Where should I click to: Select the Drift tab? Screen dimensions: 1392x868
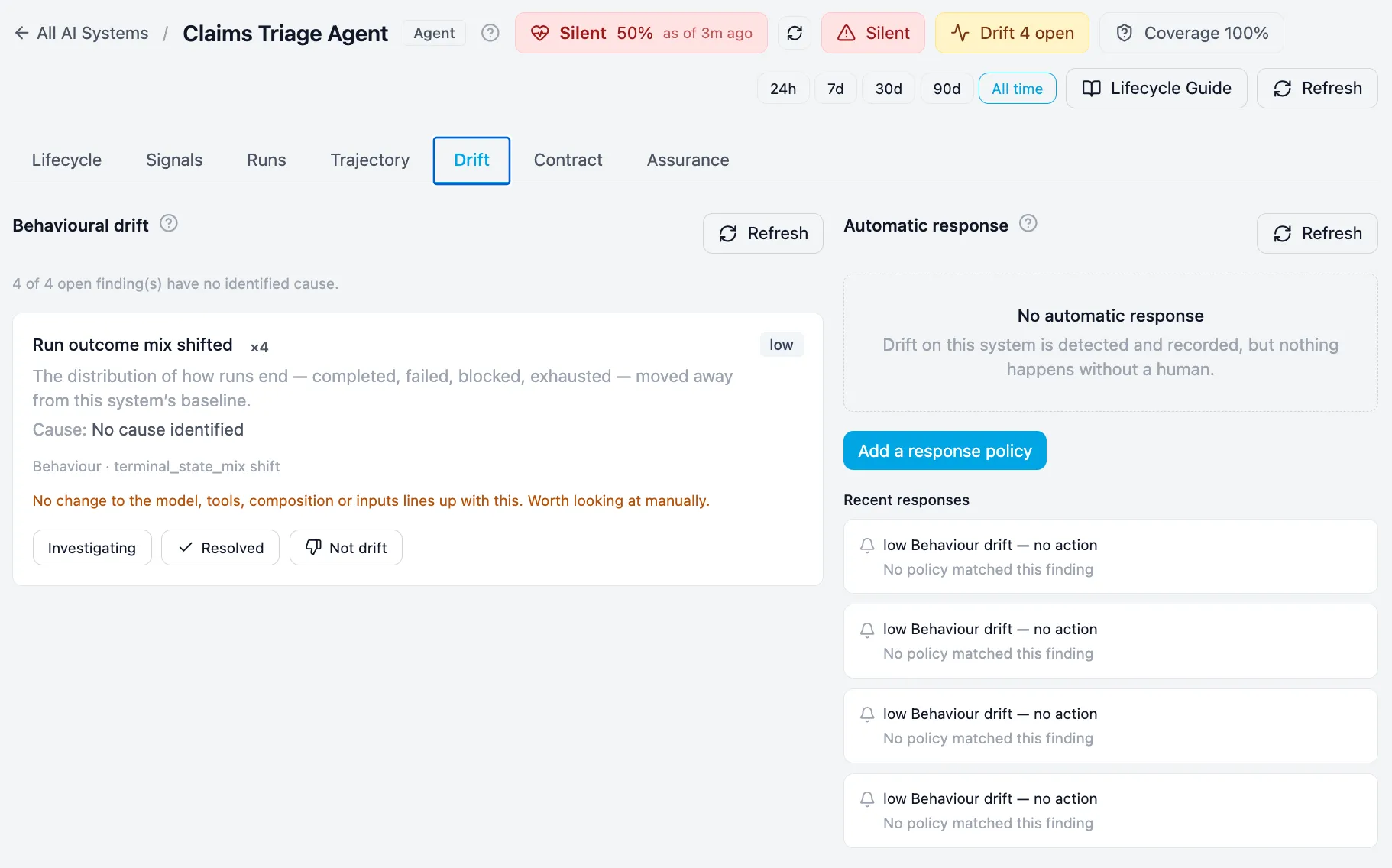point(471,160)
